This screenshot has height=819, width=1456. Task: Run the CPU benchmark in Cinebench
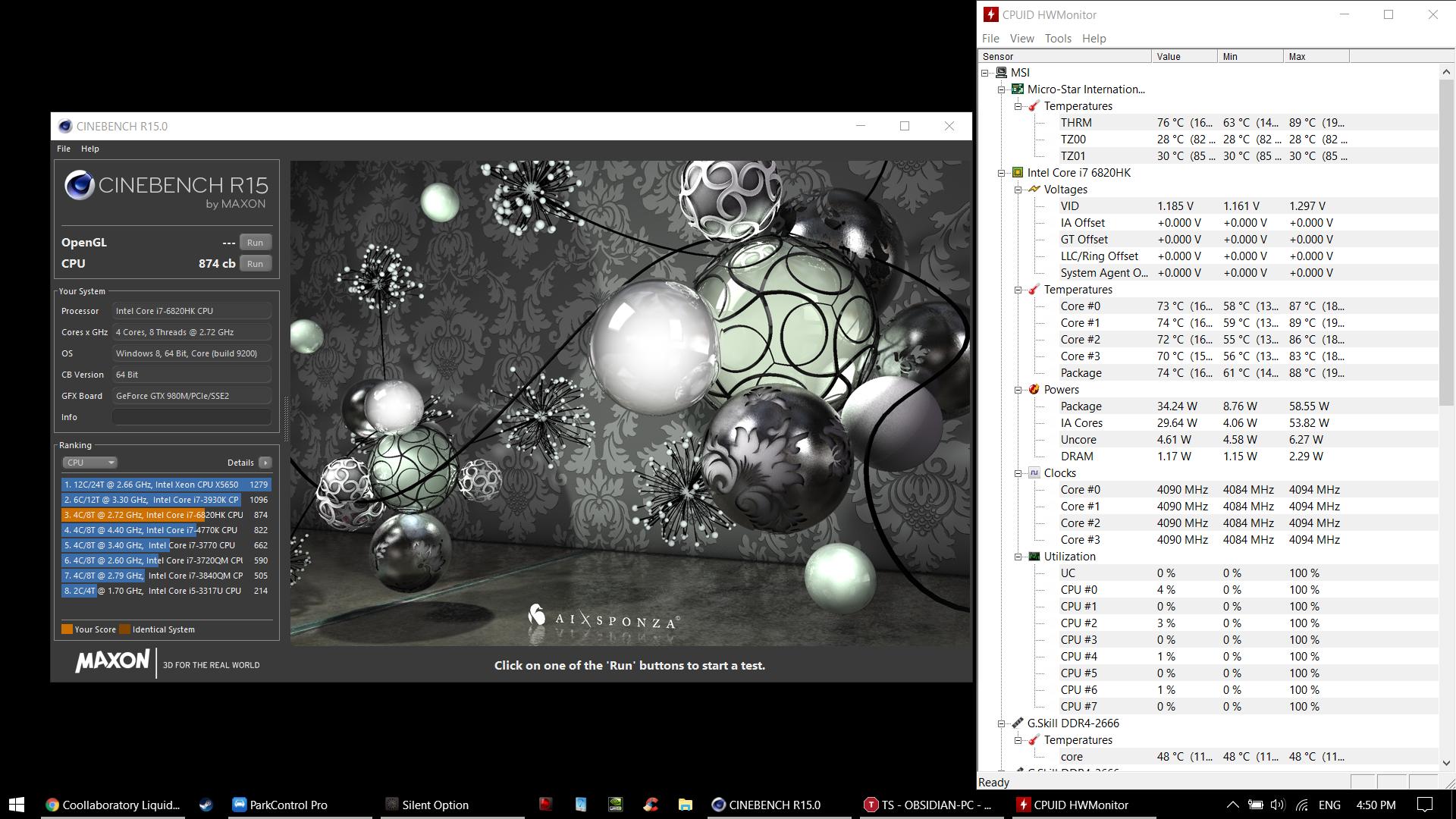pyautogui.click(x=255, y=264)
